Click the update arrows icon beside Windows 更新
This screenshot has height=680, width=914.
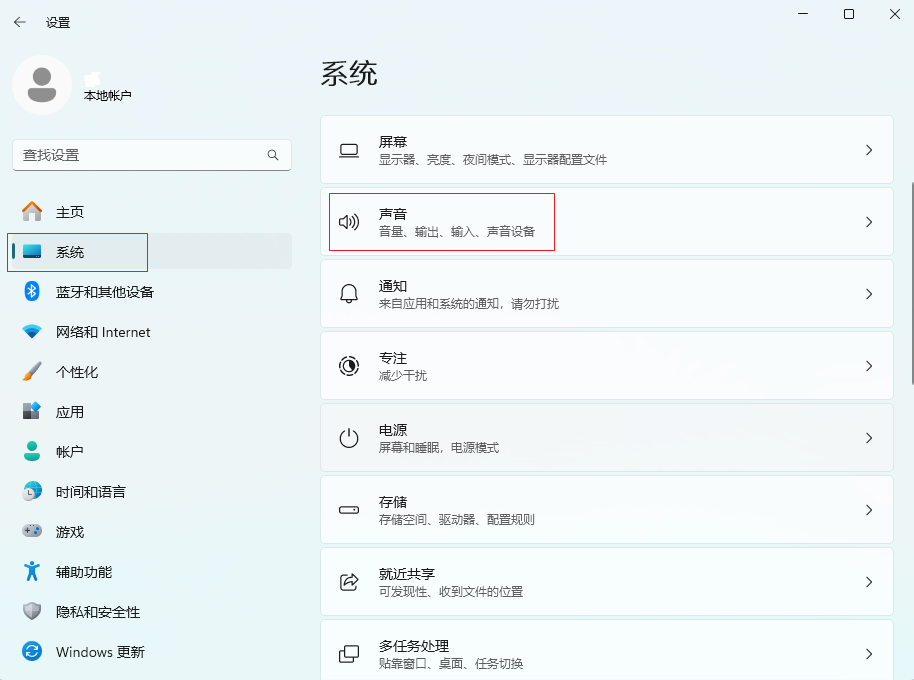click(32, 651)
